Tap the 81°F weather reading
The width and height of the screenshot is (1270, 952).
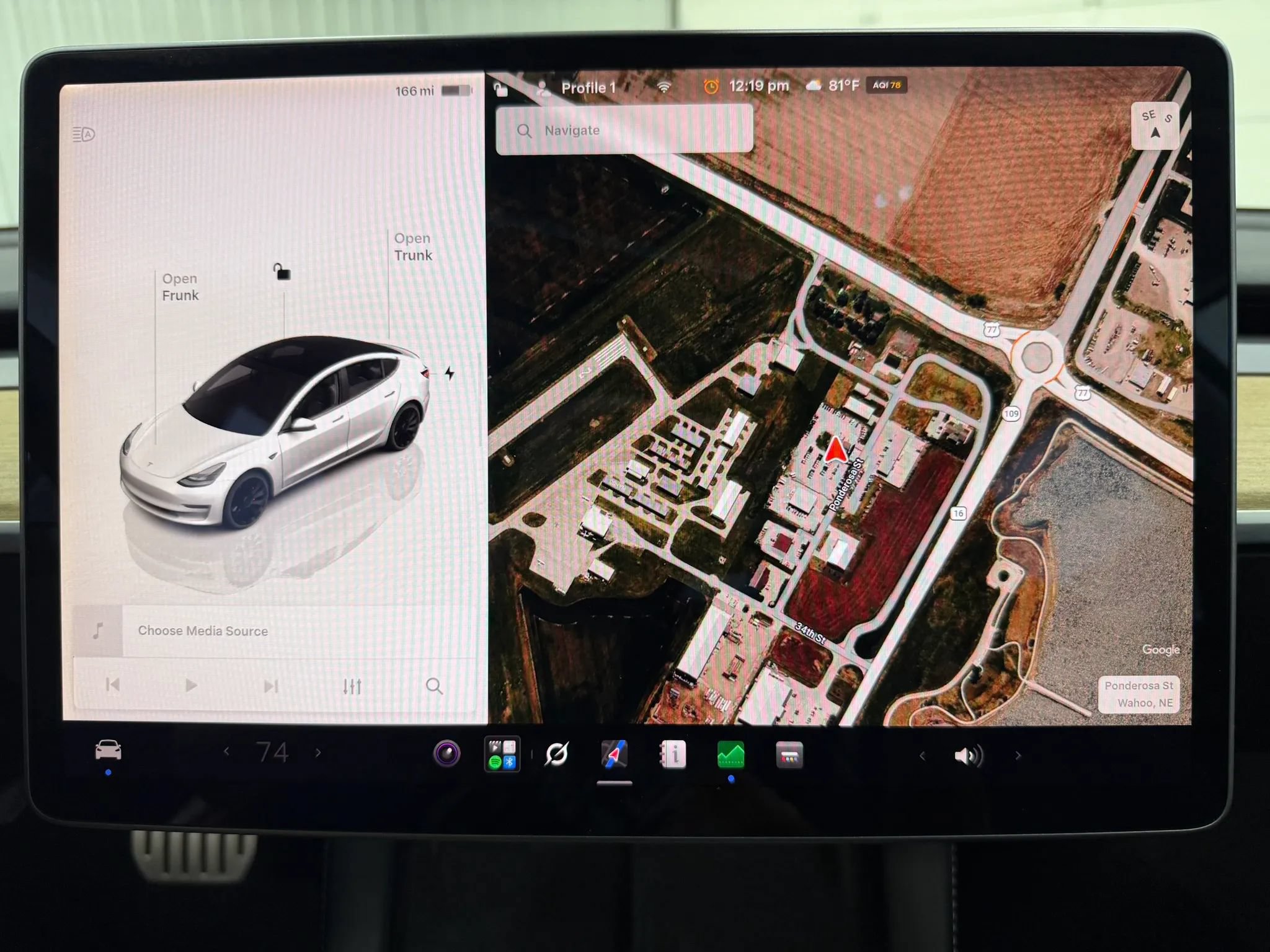pyautogui.click(x=843, y=86)
